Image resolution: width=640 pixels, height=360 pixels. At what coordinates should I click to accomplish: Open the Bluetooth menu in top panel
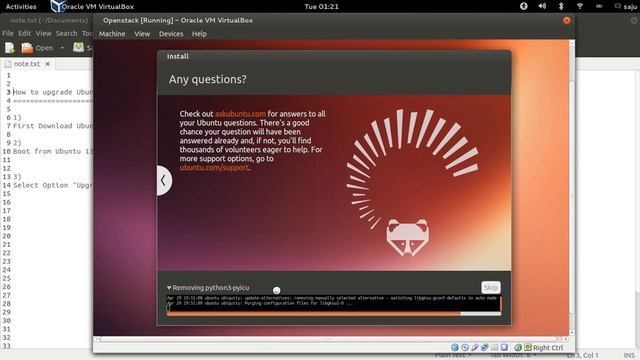click(561, 6)
